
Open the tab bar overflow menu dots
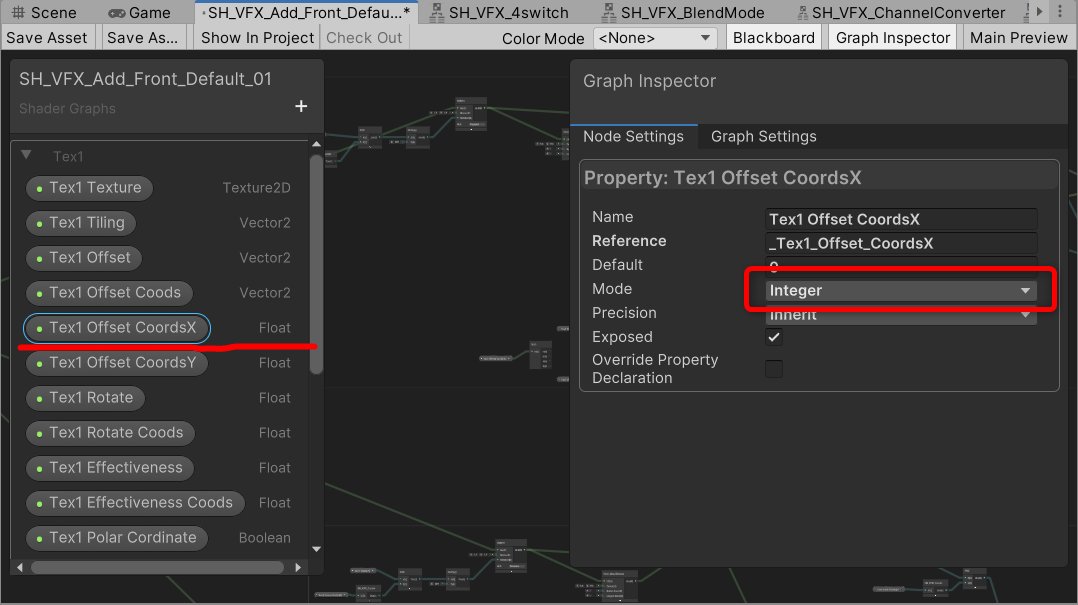pyautogui.click(x=1059, y=12)
